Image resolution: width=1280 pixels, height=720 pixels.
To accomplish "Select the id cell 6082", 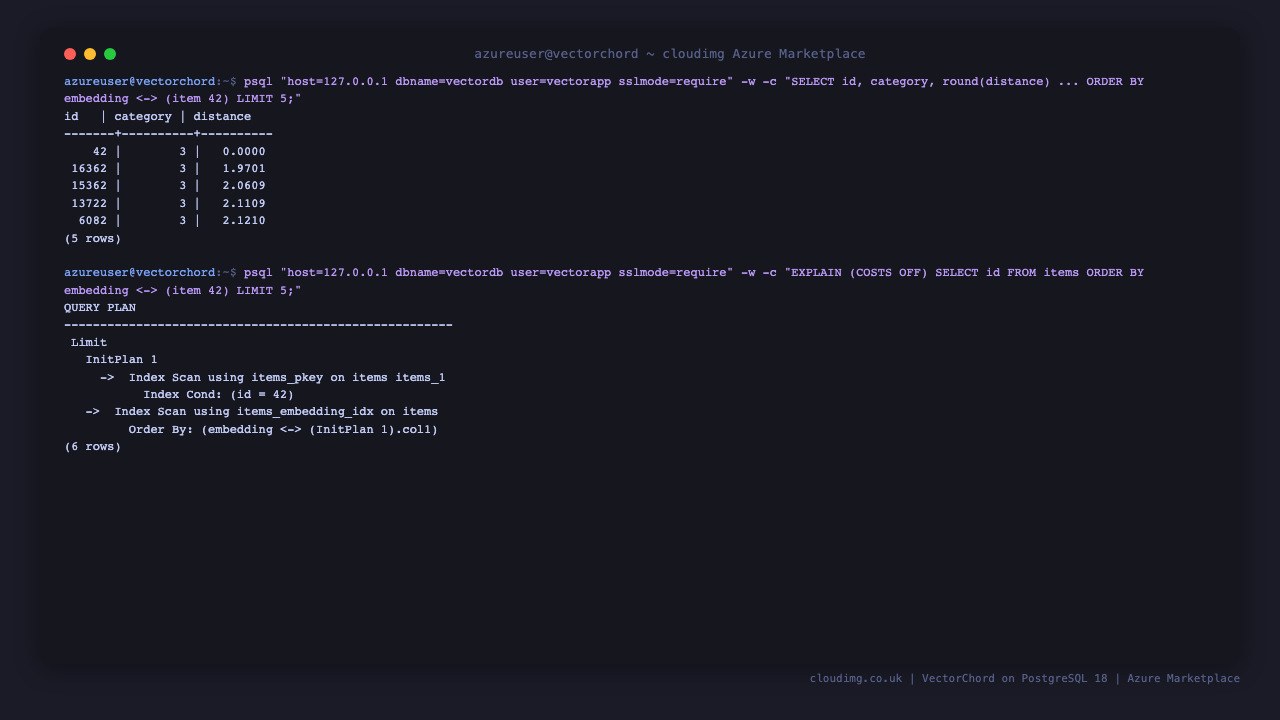I will click(93, 220).
